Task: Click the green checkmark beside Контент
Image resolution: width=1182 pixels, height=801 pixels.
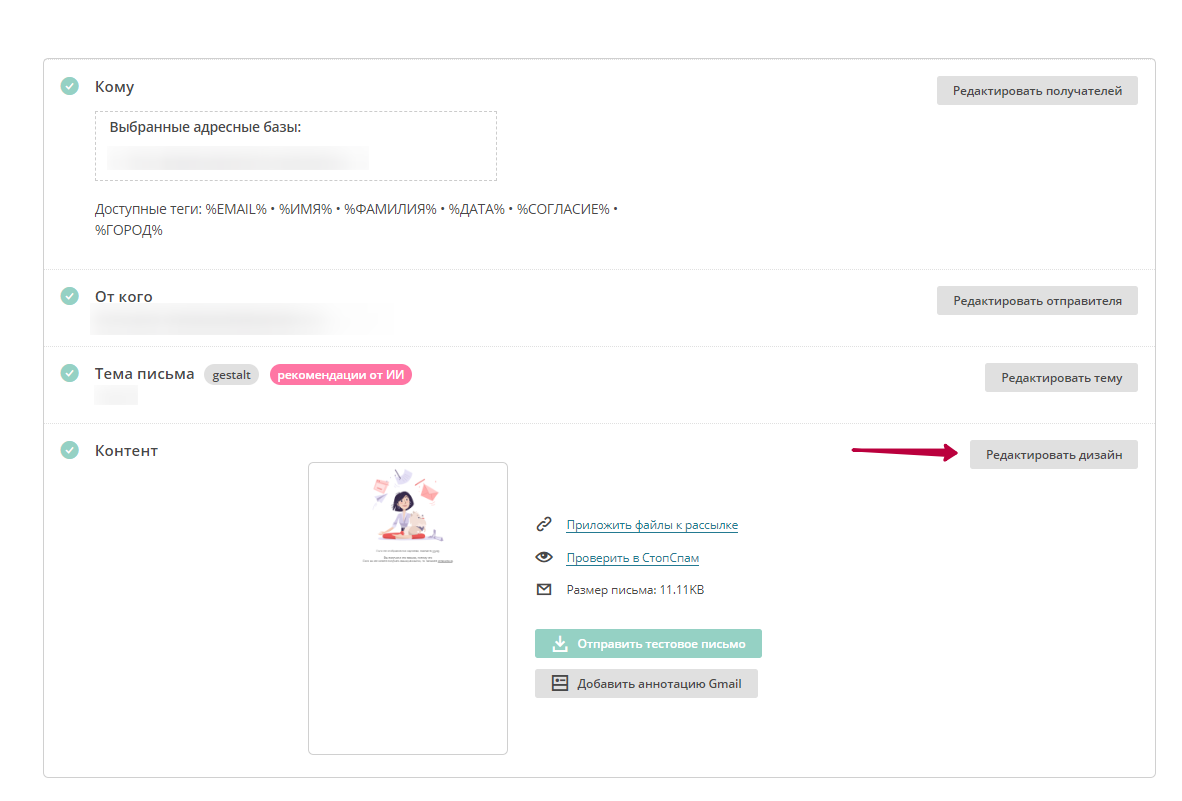Action: [69, 450]
